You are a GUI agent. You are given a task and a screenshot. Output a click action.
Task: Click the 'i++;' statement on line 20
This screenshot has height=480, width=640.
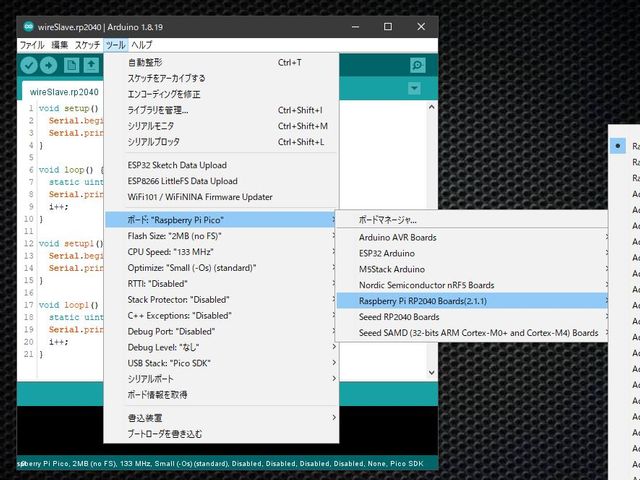pyautogui.click(x=59, y=342)
